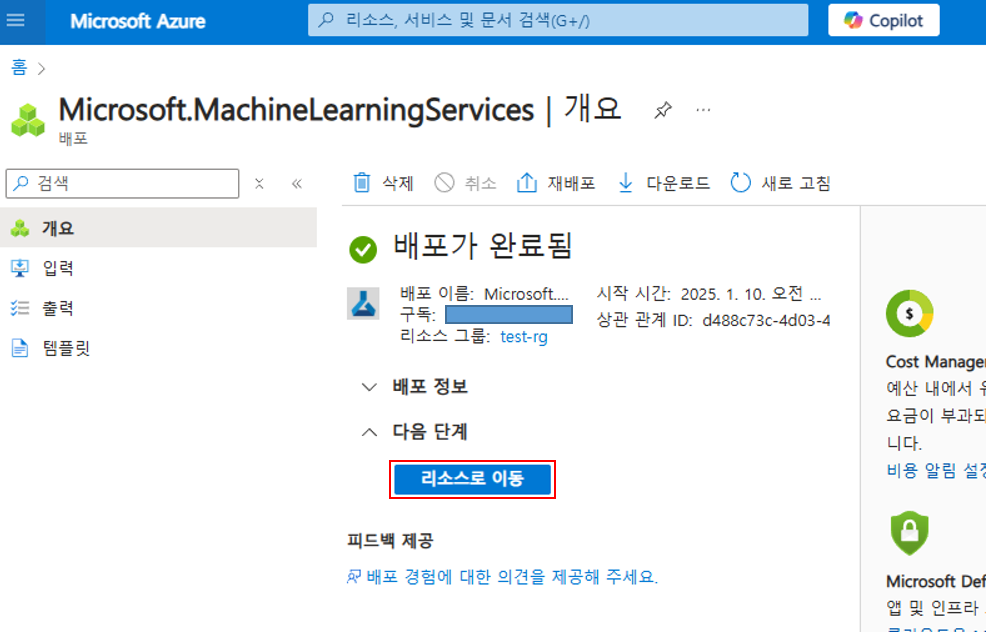Collapse the 다음 단계 section

(415, 432)
